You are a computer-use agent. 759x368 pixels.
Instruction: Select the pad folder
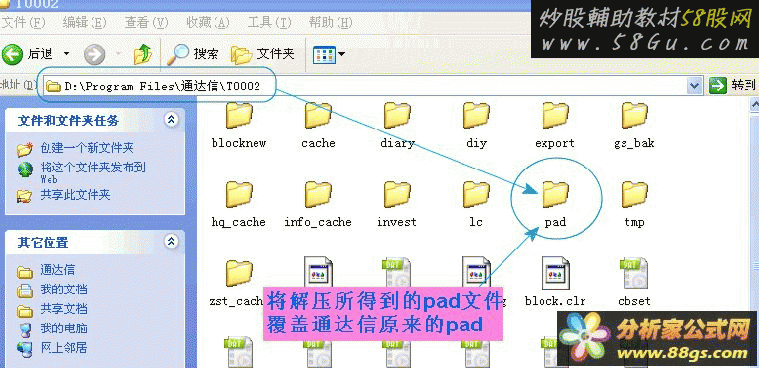coord(555,204)
